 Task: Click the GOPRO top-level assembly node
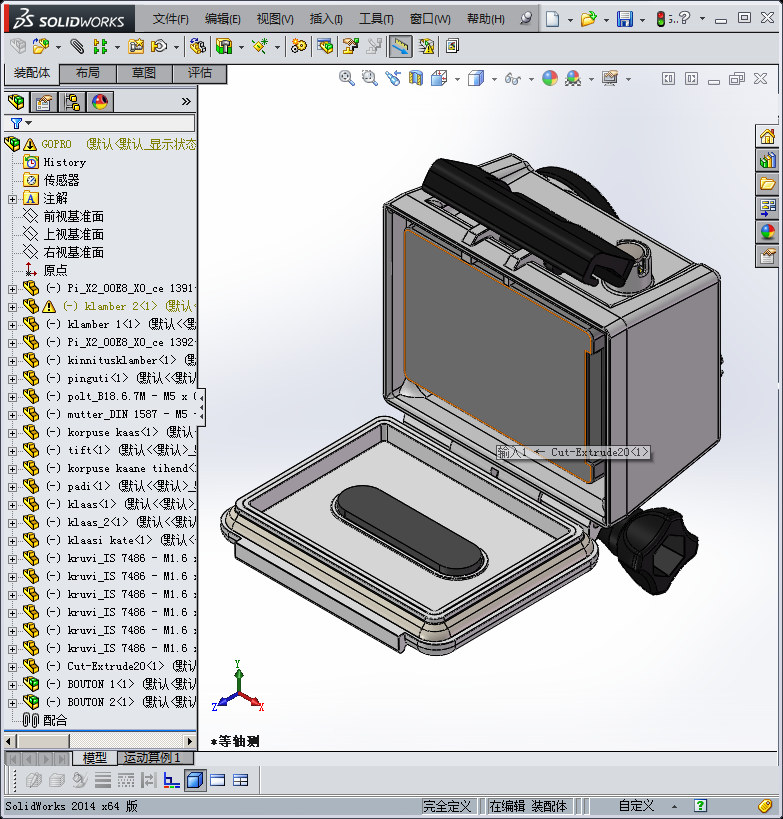[x=56, y=144]
